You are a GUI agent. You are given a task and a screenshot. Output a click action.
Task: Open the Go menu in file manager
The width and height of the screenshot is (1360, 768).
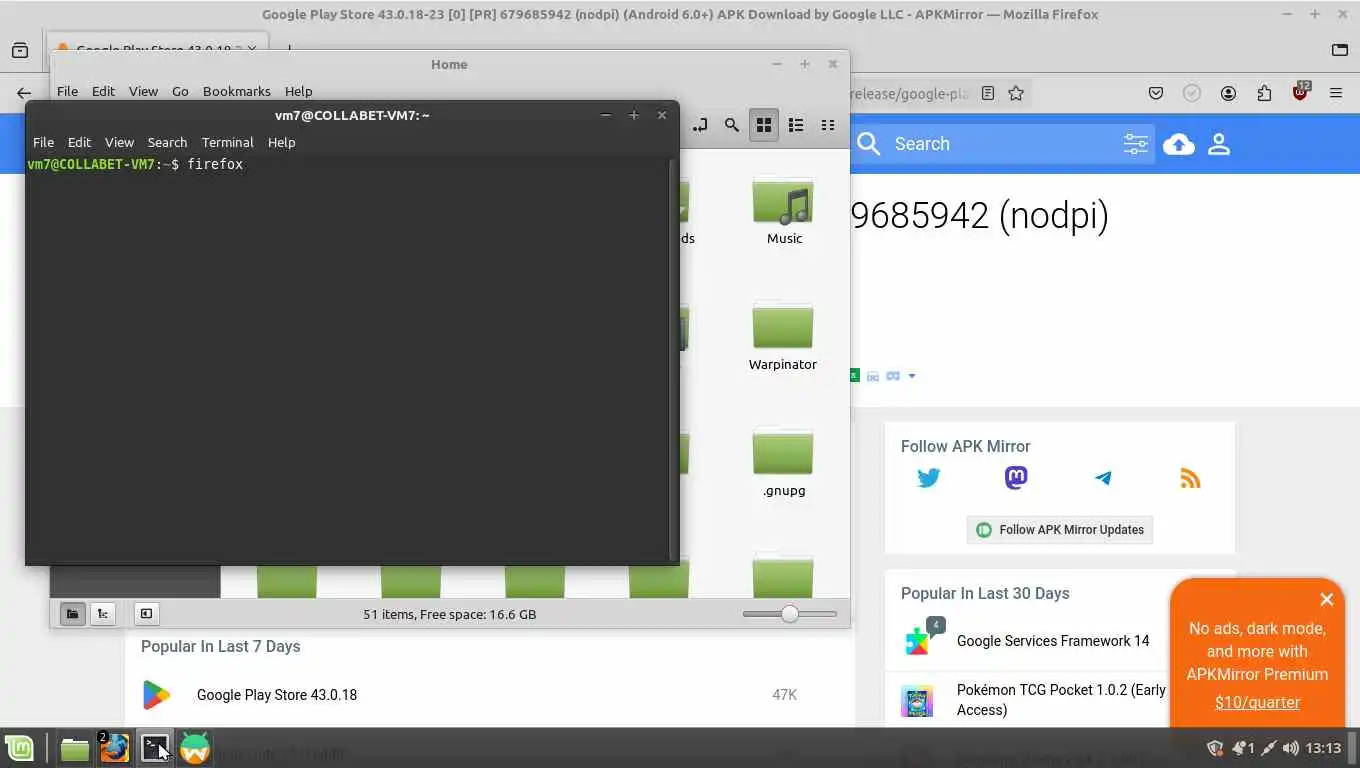180,91
